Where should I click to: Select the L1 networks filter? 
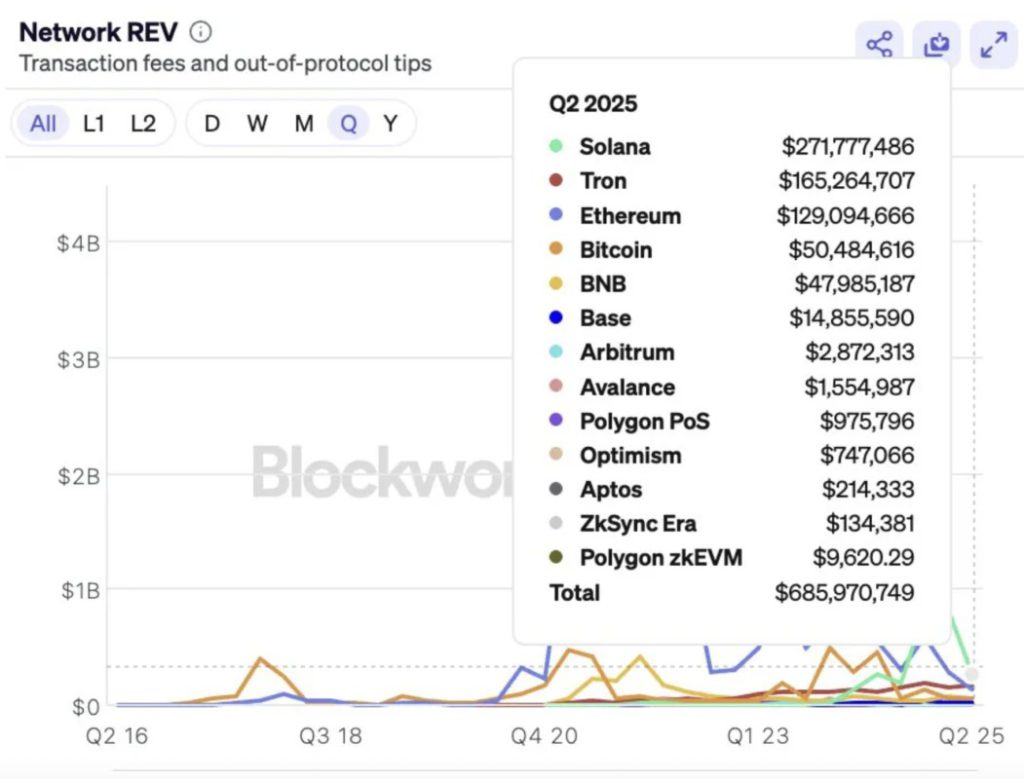tap(93, 123)
